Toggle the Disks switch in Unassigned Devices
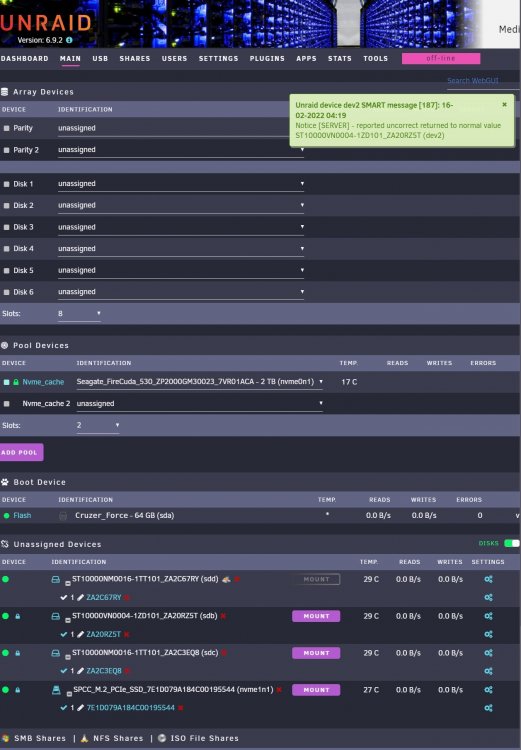 (511, 543)
